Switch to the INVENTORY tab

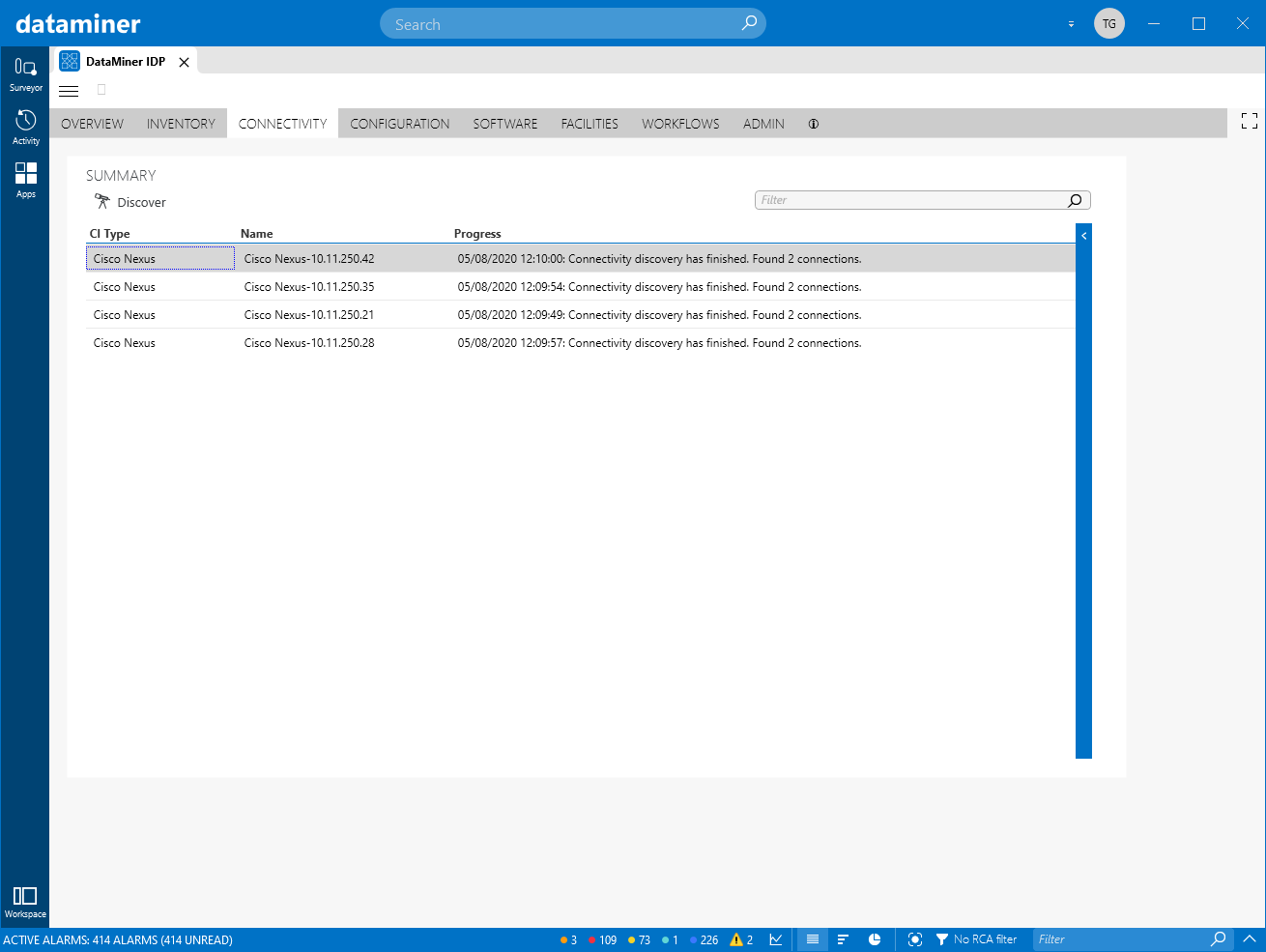tap(181, 124)
